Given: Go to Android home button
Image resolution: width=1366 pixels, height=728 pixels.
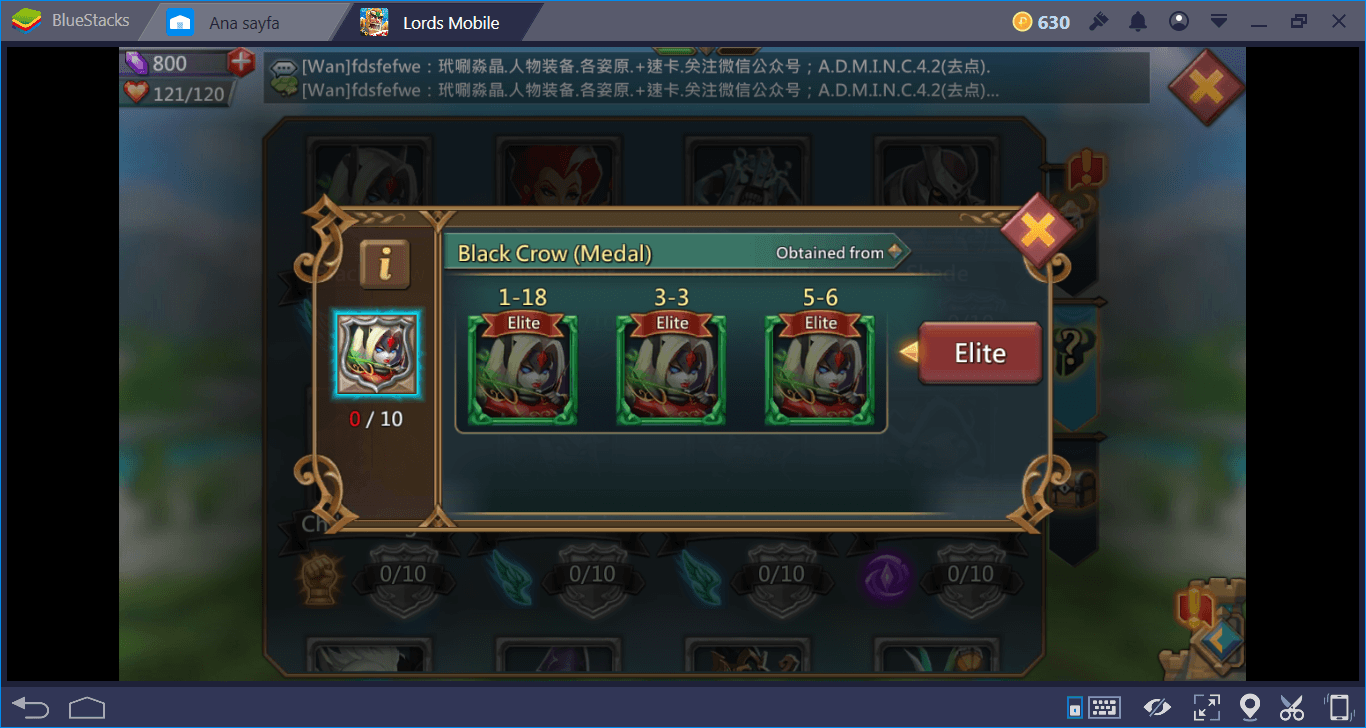Looking at the screenshot, I should pyautogui.click(x=87, y=707).
